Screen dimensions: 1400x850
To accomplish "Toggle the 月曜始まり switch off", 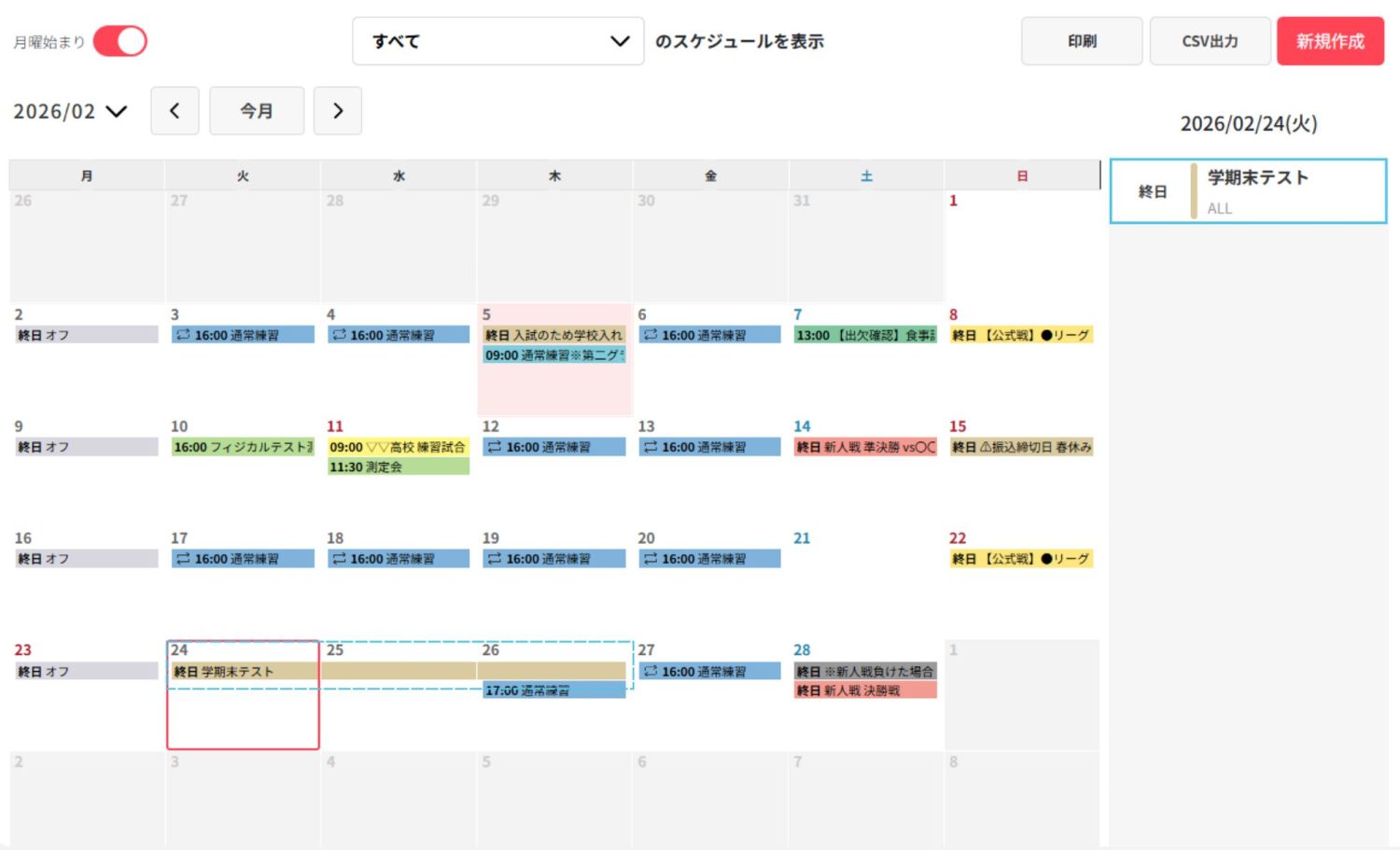I will [x=120, y=41].
